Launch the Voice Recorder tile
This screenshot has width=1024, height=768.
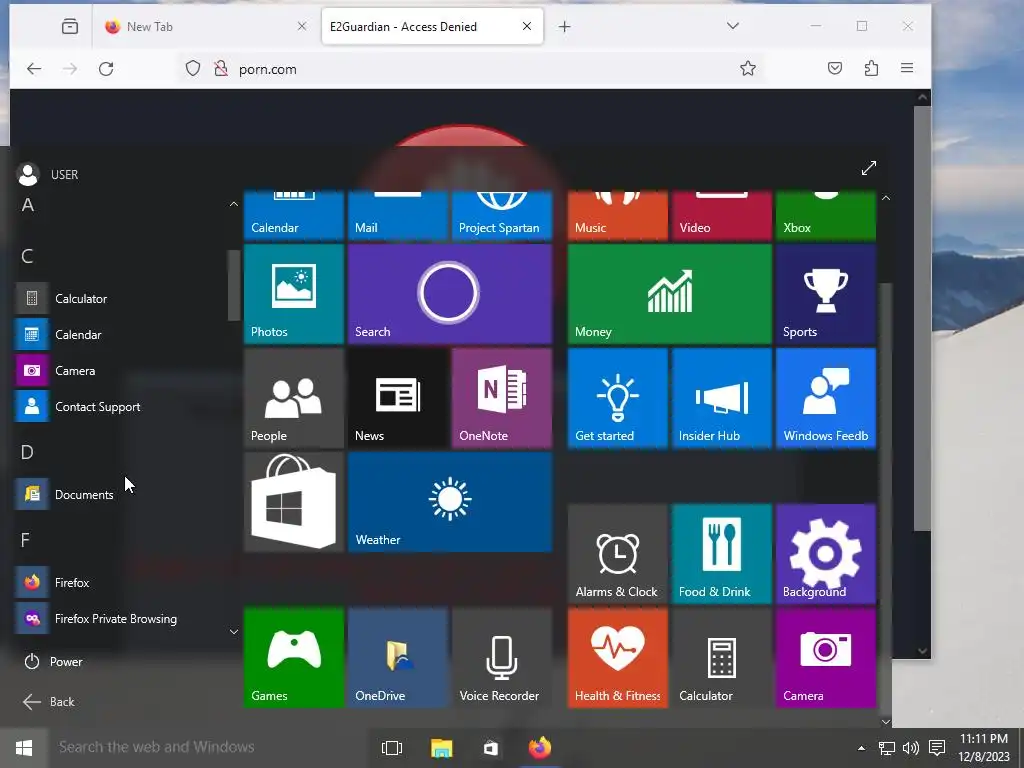tap(502, 658)
